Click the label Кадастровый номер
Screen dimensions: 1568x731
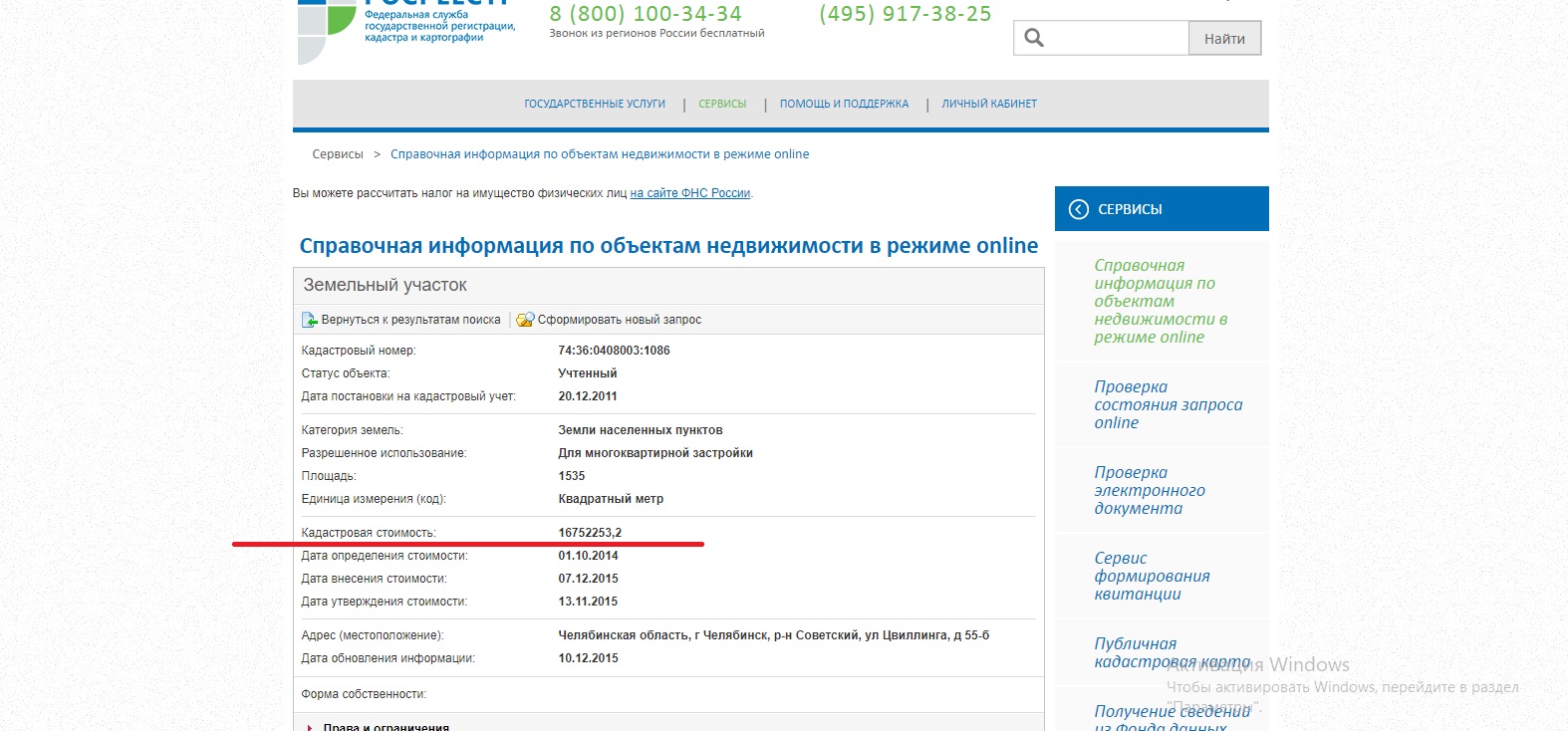359,351
